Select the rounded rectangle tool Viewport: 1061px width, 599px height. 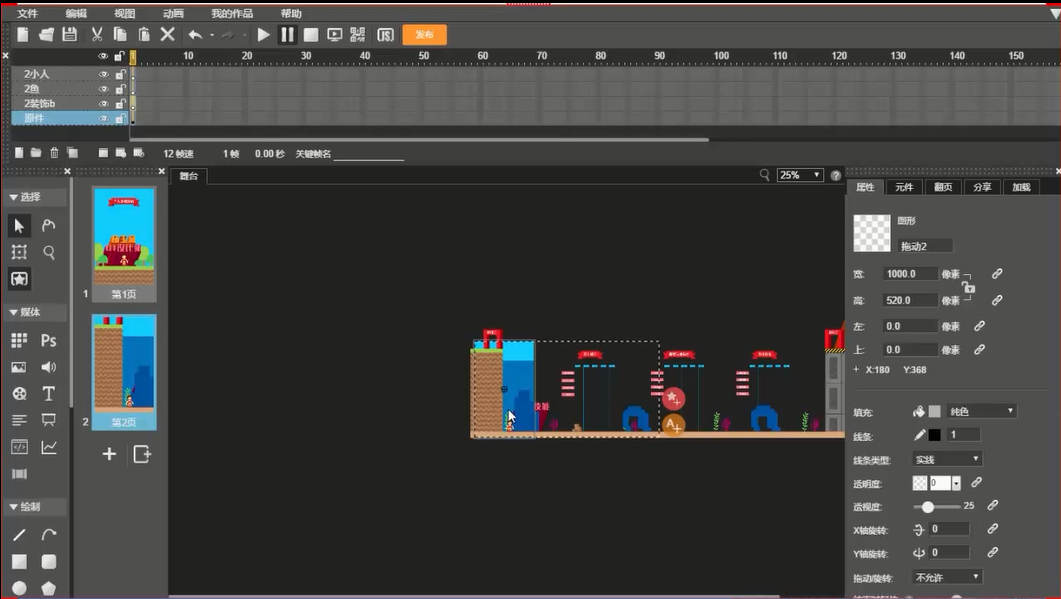(x=49, y=562)
